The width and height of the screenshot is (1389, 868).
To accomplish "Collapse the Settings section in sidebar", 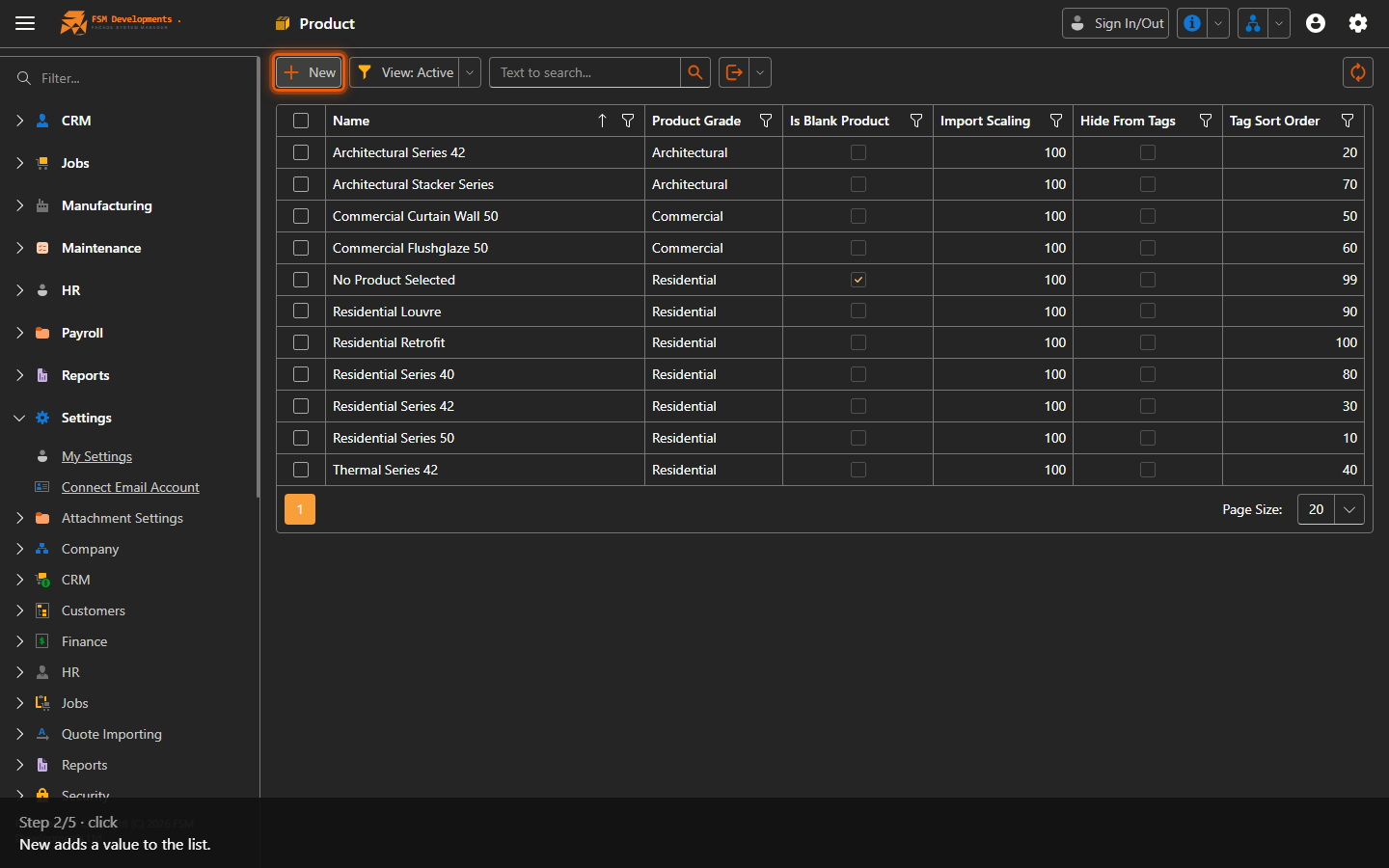I will [19, 418].
